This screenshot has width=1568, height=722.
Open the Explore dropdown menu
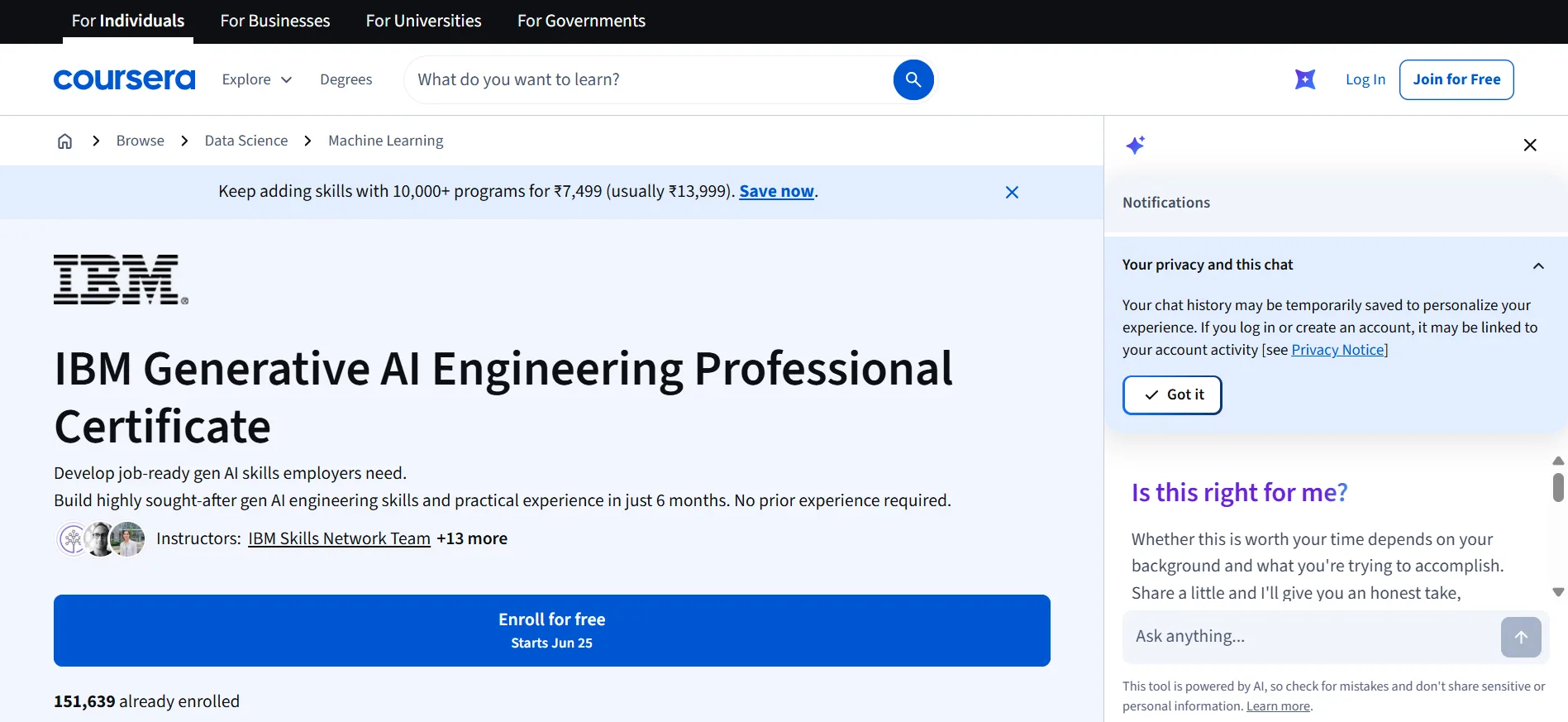click(x=257, y=79)
